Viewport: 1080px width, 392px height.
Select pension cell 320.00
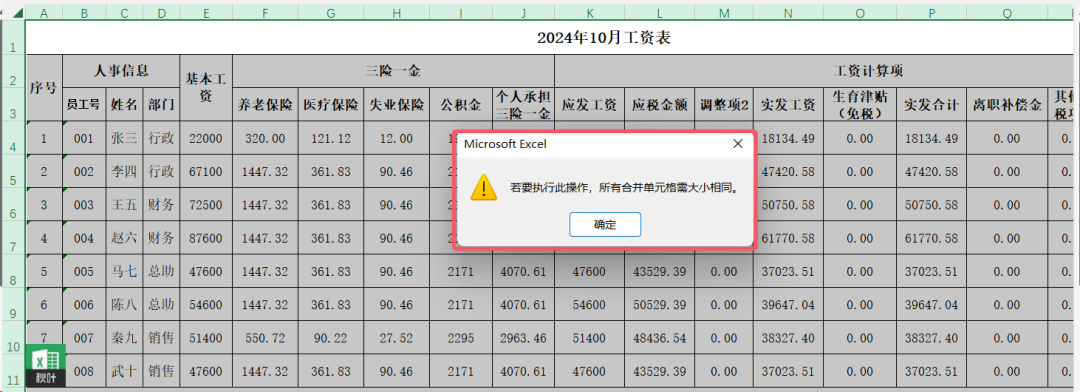pyautogui.click(x=265, y=138)
